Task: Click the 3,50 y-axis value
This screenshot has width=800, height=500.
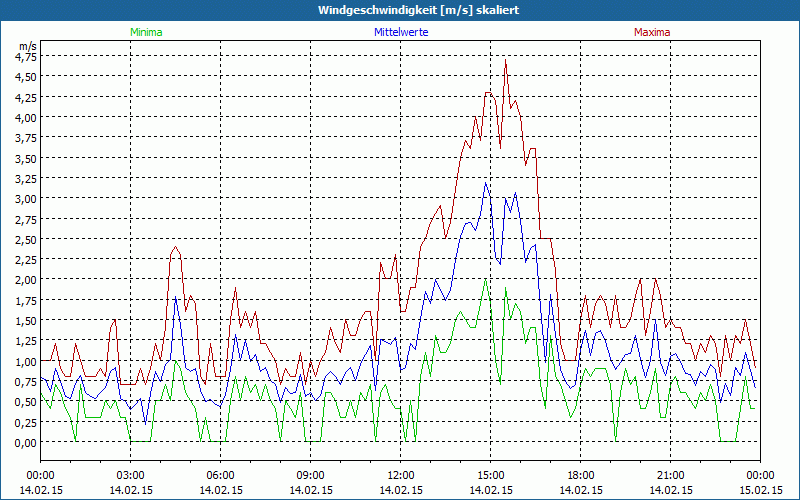Action: point(26,158)
